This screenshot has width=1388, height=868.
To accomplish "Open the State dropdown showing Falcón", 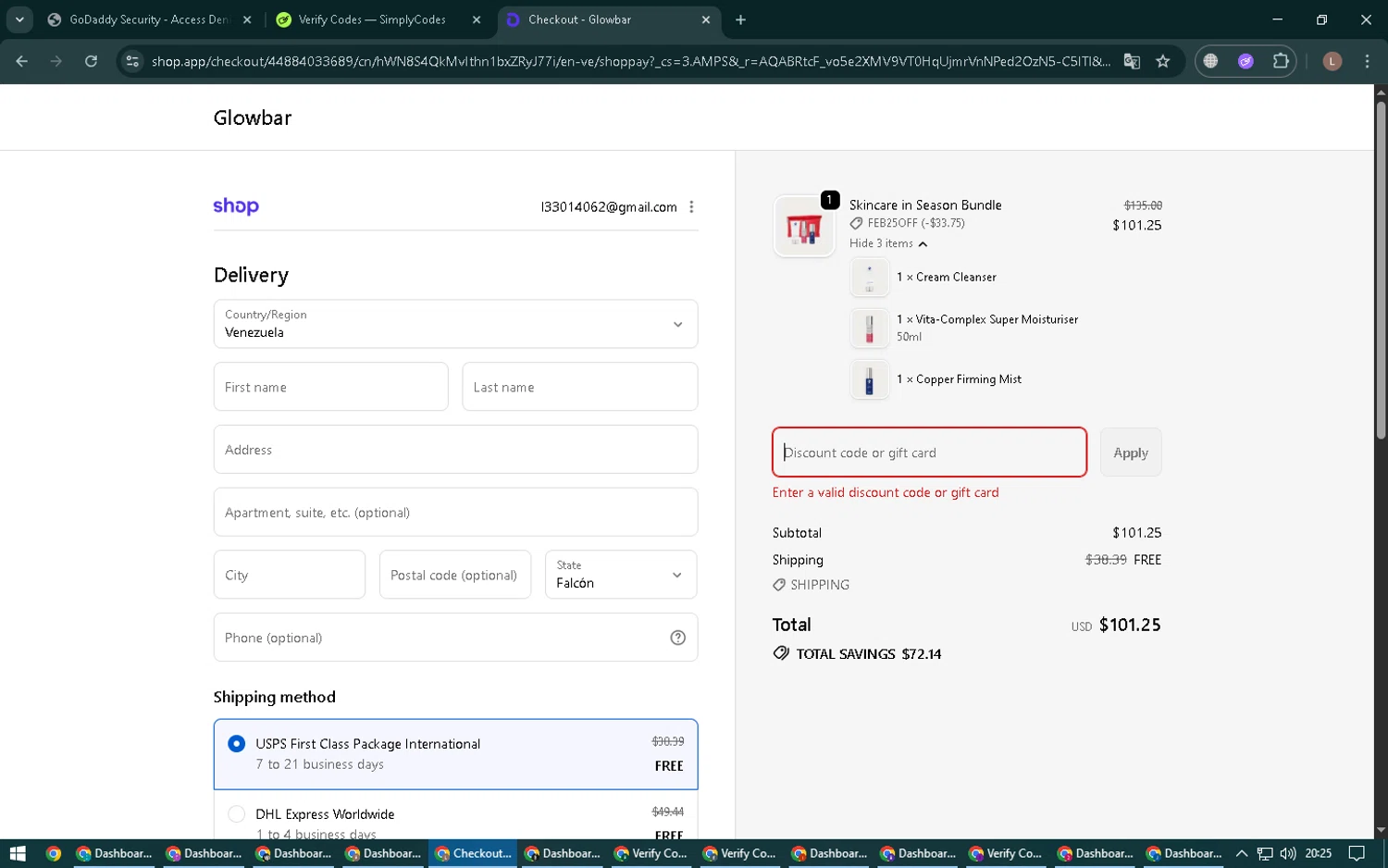I will 621,575.
